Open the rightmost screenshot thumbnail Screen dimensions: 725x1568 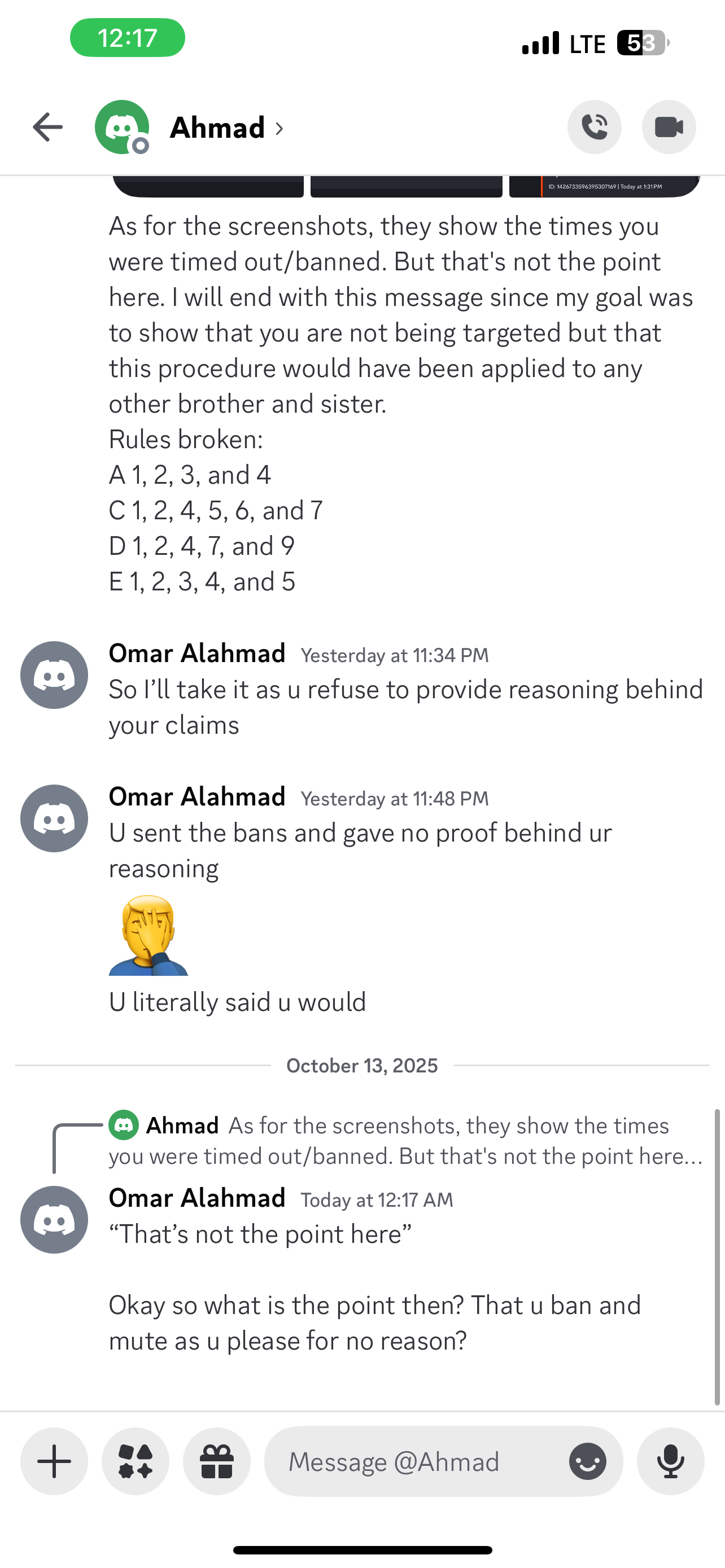tap(604, 186)
